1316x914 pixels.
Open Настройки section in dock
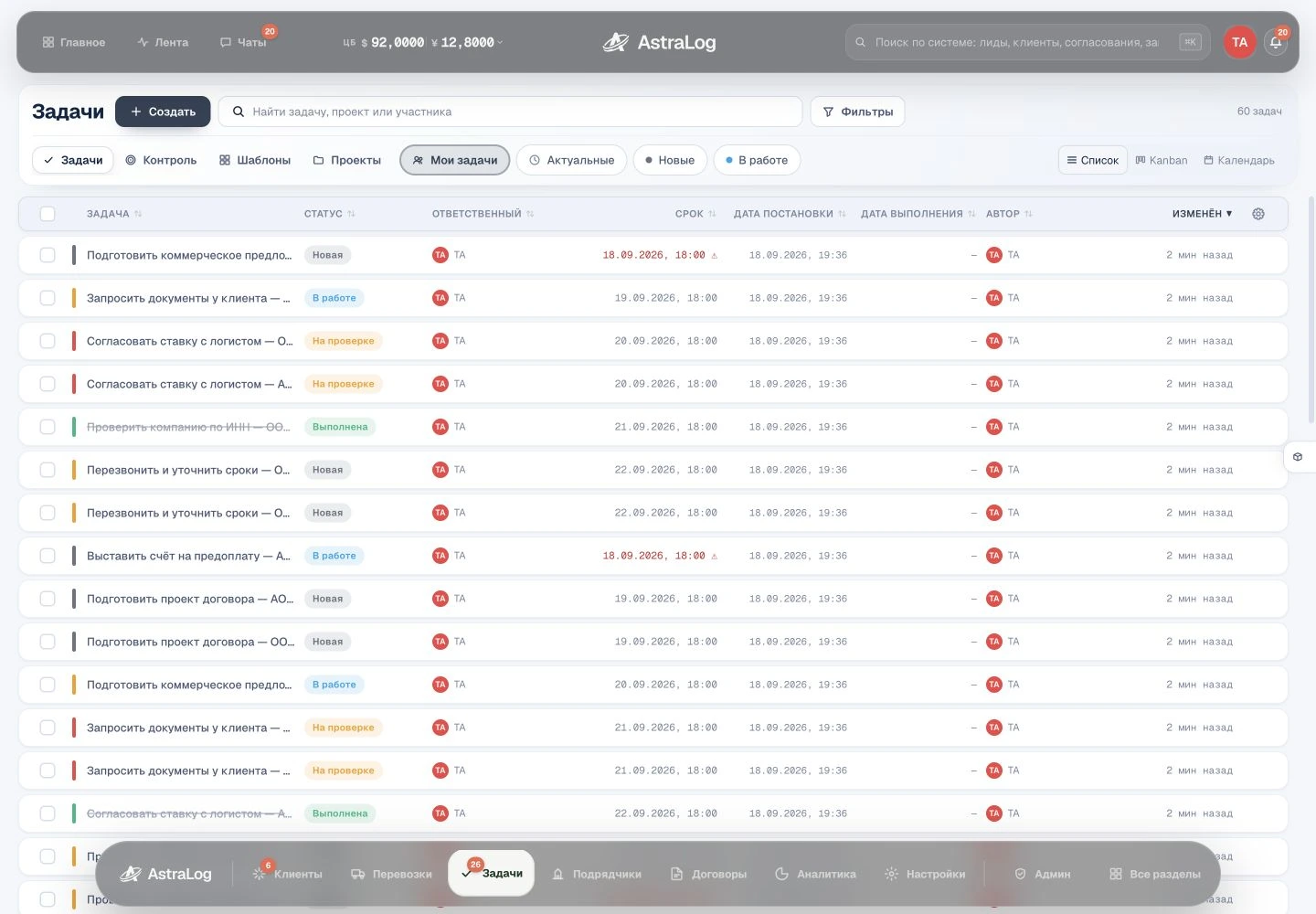(925, 874)
